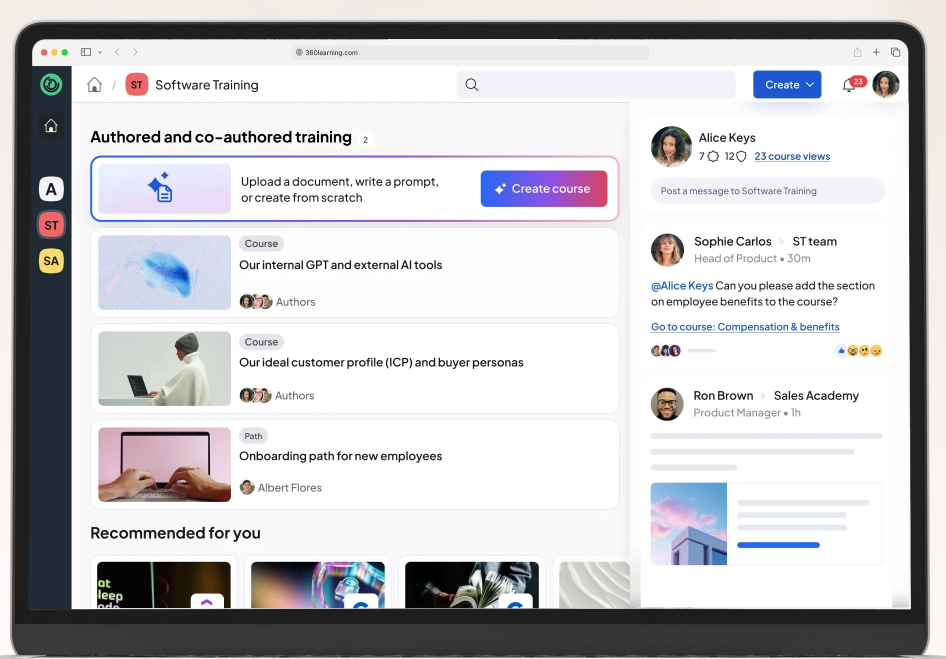This screenshot has width=946, height=659.
Task: Open your profile picture menu top right
Action: pos(886,84)
